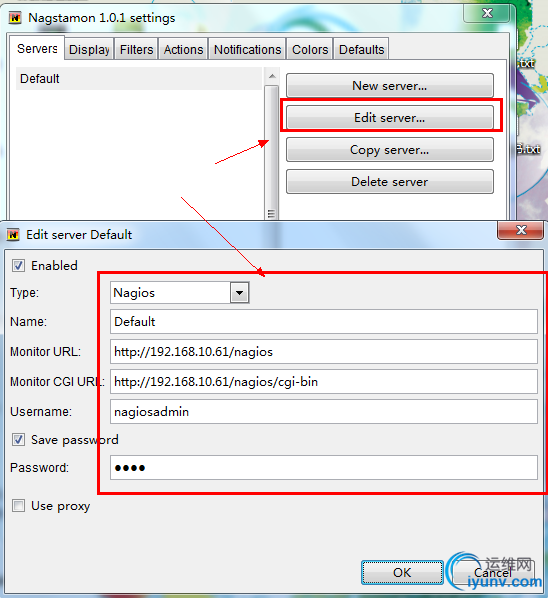The width and height of the screenshot is (548, 598).
Task: Click the Password input field
Action: point(324,468)
